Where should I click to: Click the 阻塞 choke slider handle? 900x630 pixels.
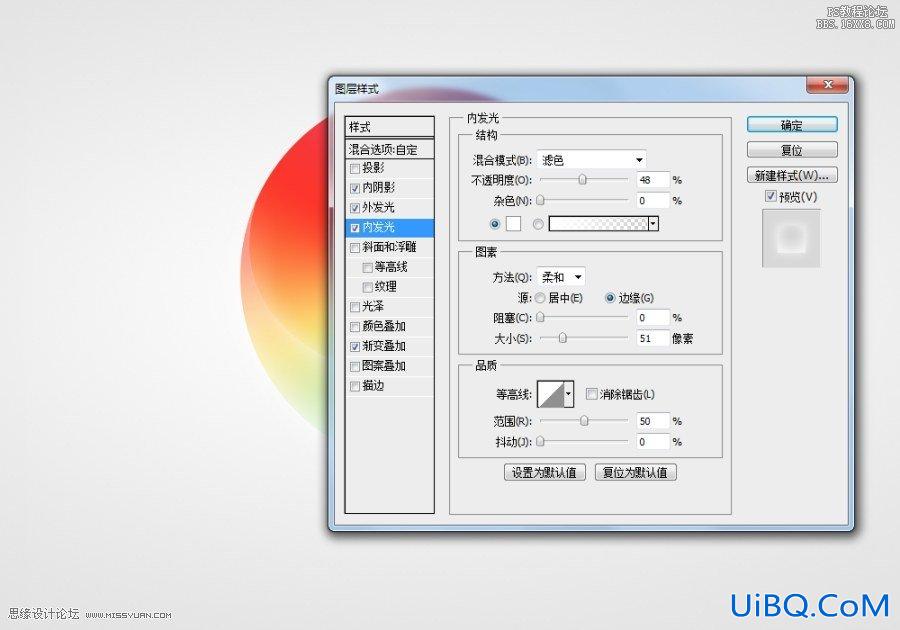click(540, 317)
